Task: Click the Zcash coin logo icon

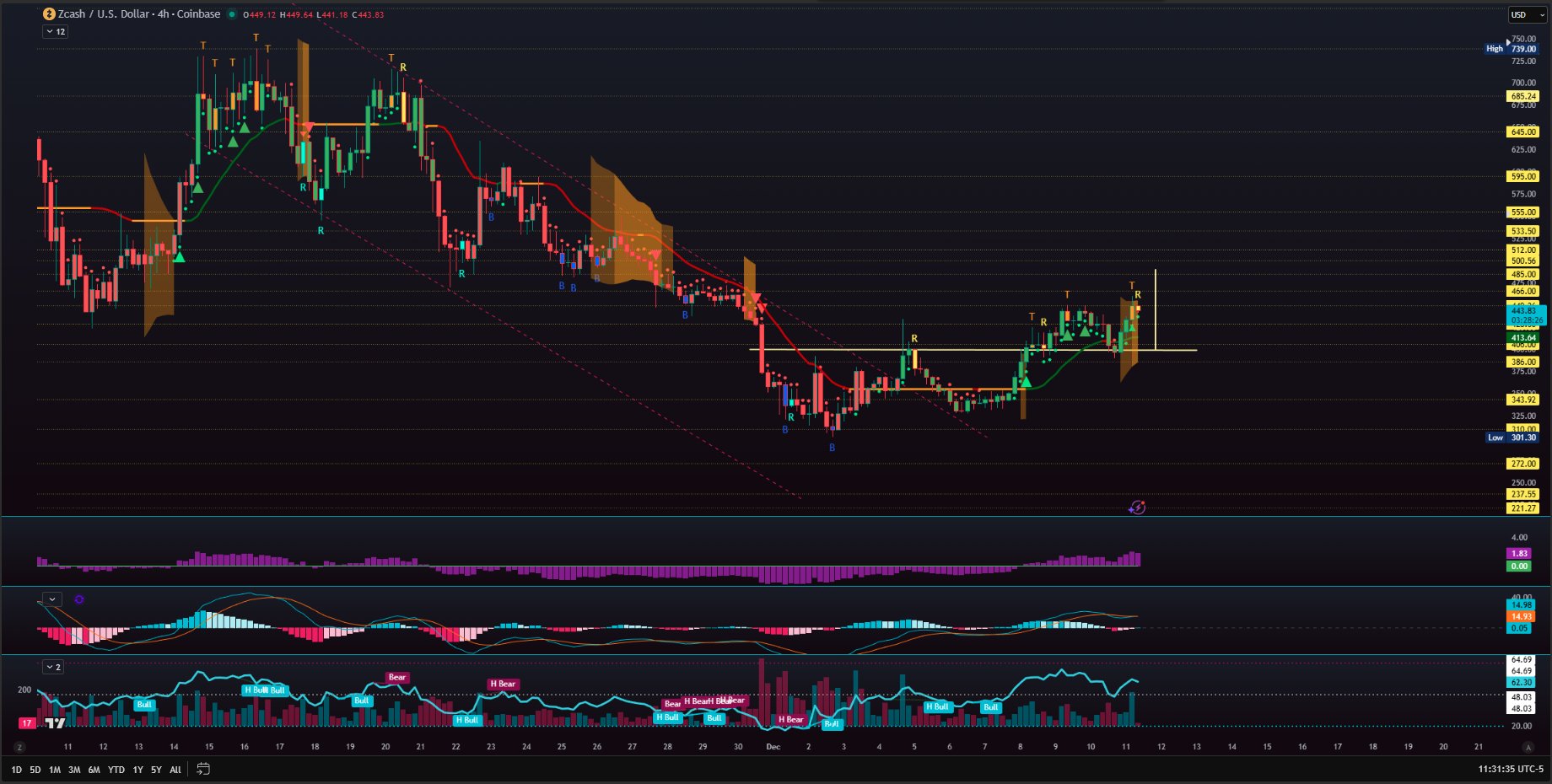Action: click(49, 14)
